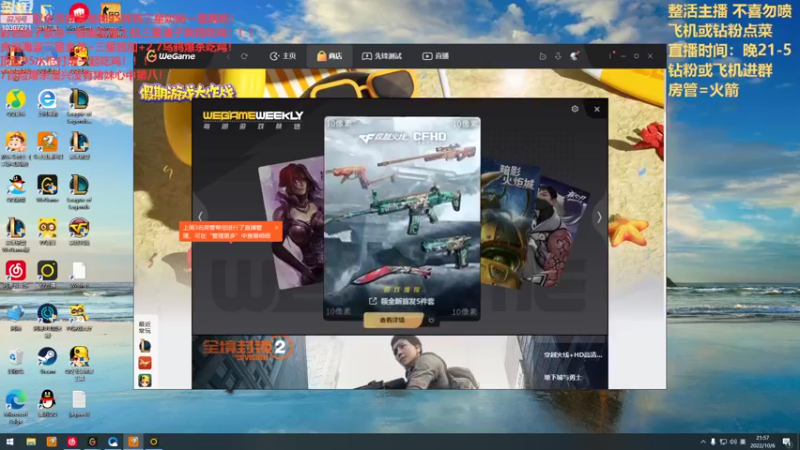Open Counter-Strike GO desktop shortcut
The height and width of the screenshot is (450, 800).
point(110,14)
